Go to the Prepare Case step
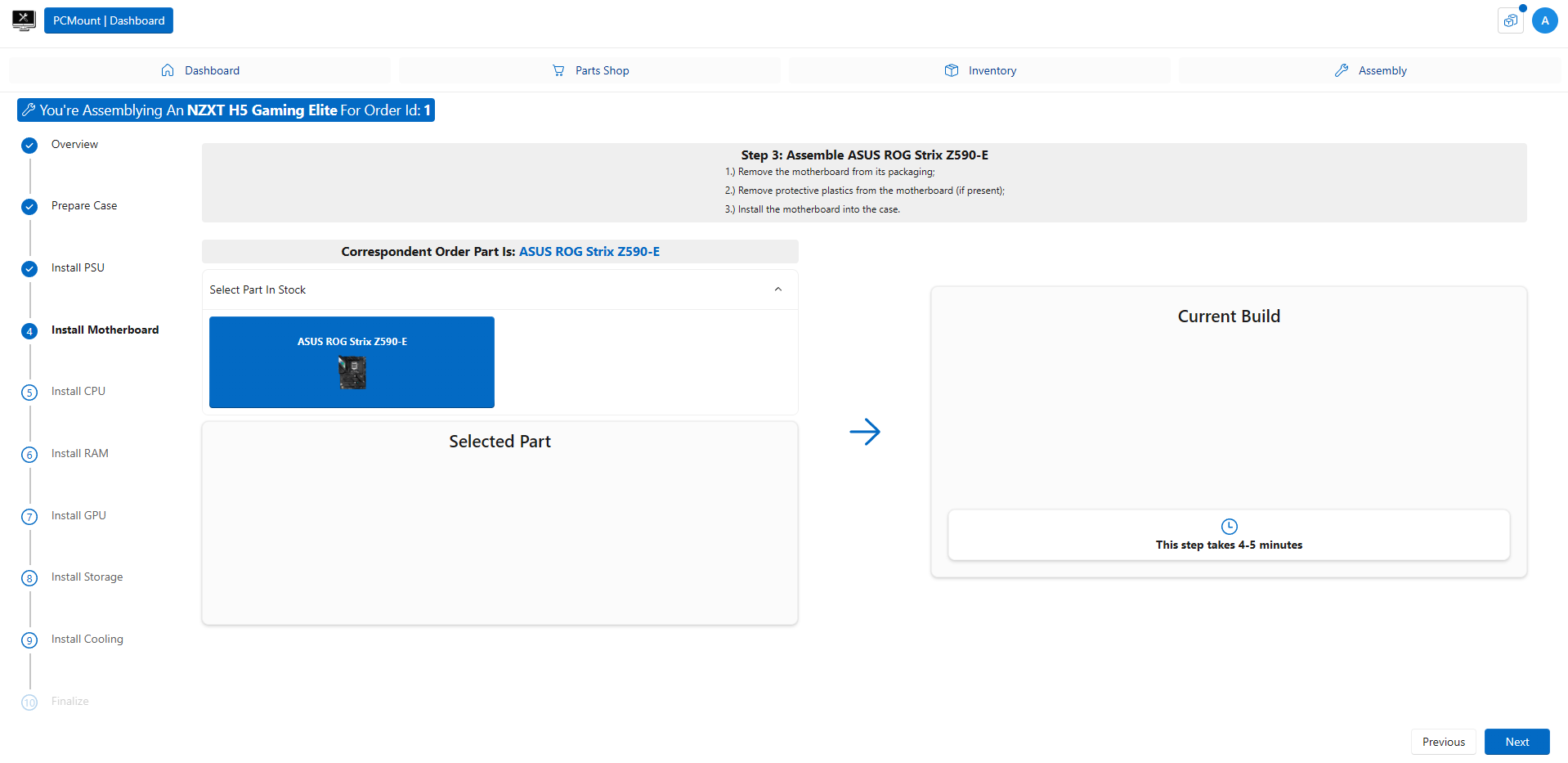This screenshot has width=1568, height=763. (84, 206)
